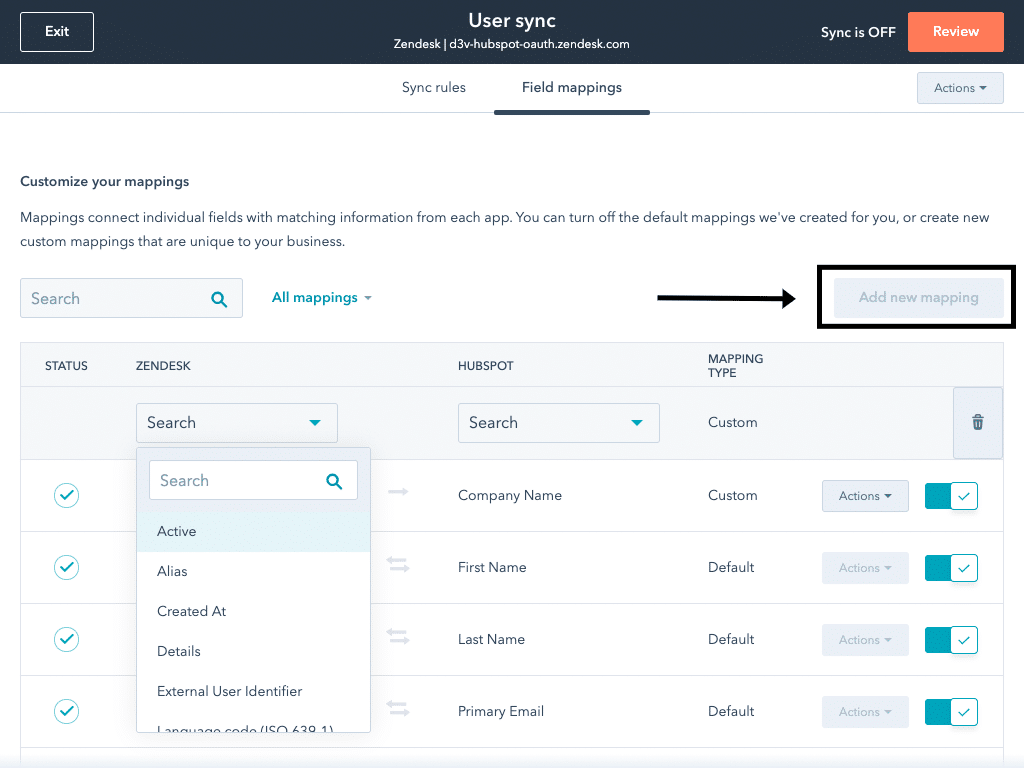This screenshot has height=768, width=1024.
Task: Choose Details from the dropdown list
Action: (253, 651)
